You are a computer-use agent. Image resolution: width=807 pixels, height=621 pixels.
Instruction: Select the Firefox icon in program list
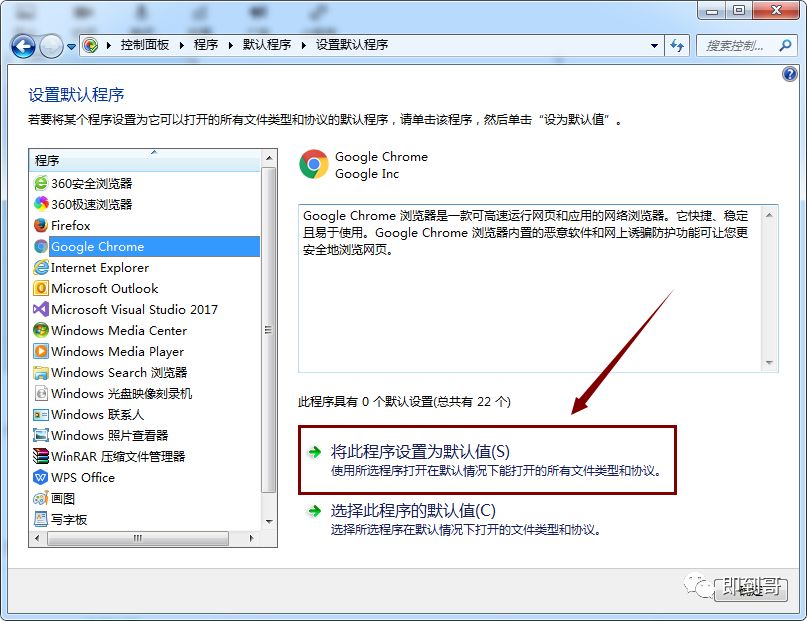pyautogui.click(x=41, y=225)
